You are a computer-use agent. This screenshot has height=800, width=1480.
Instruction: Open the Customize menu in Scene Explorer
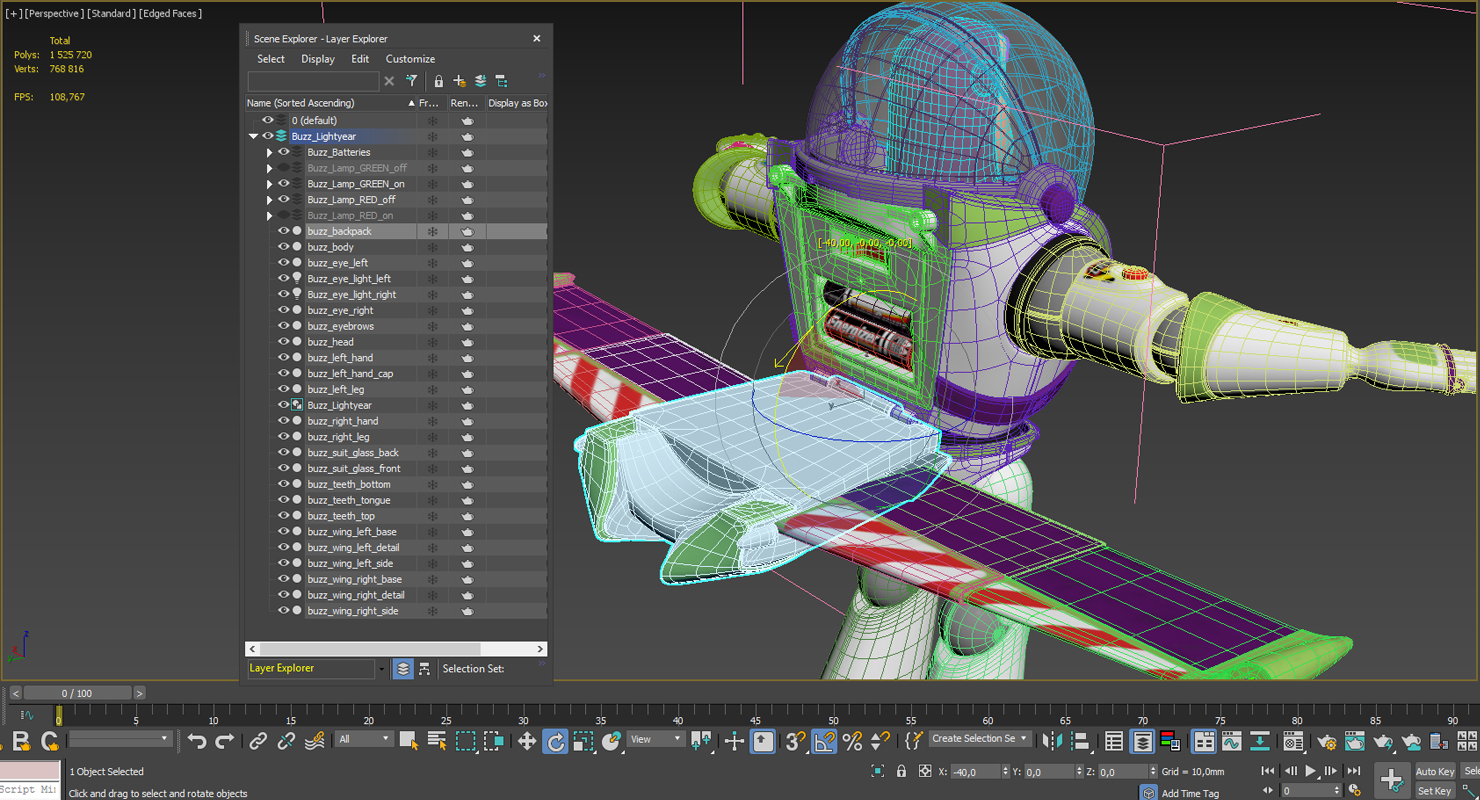410,59
